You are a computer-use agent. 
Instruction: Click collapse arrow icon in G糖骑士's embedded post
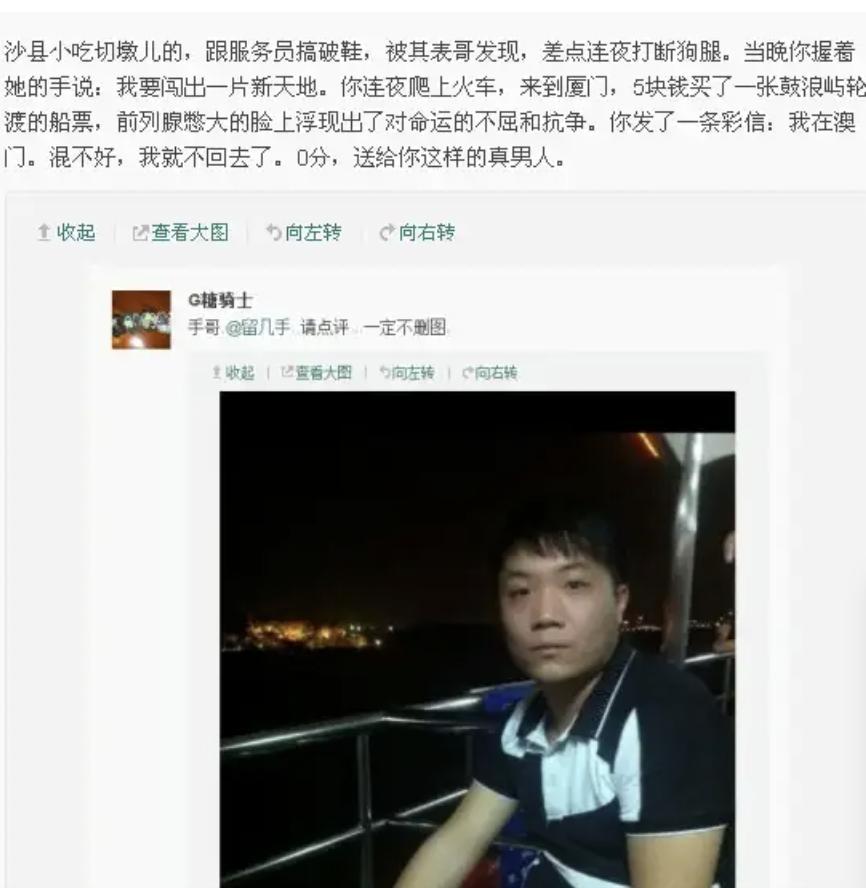pos(216,373)
